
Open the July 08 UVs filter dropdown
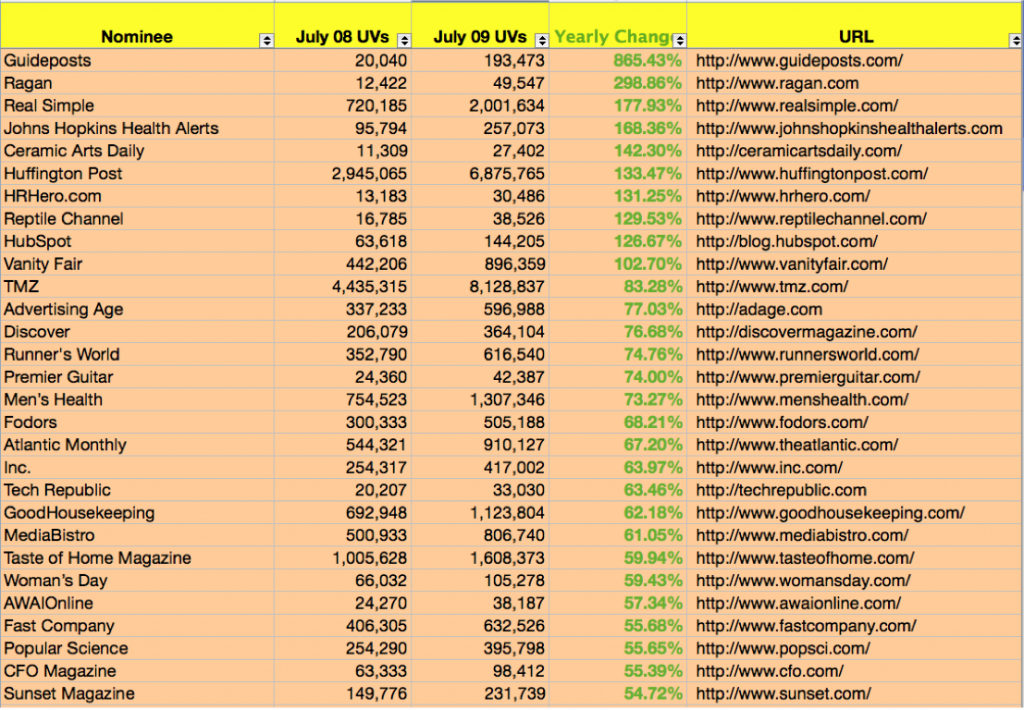click(x=404, y=41)
